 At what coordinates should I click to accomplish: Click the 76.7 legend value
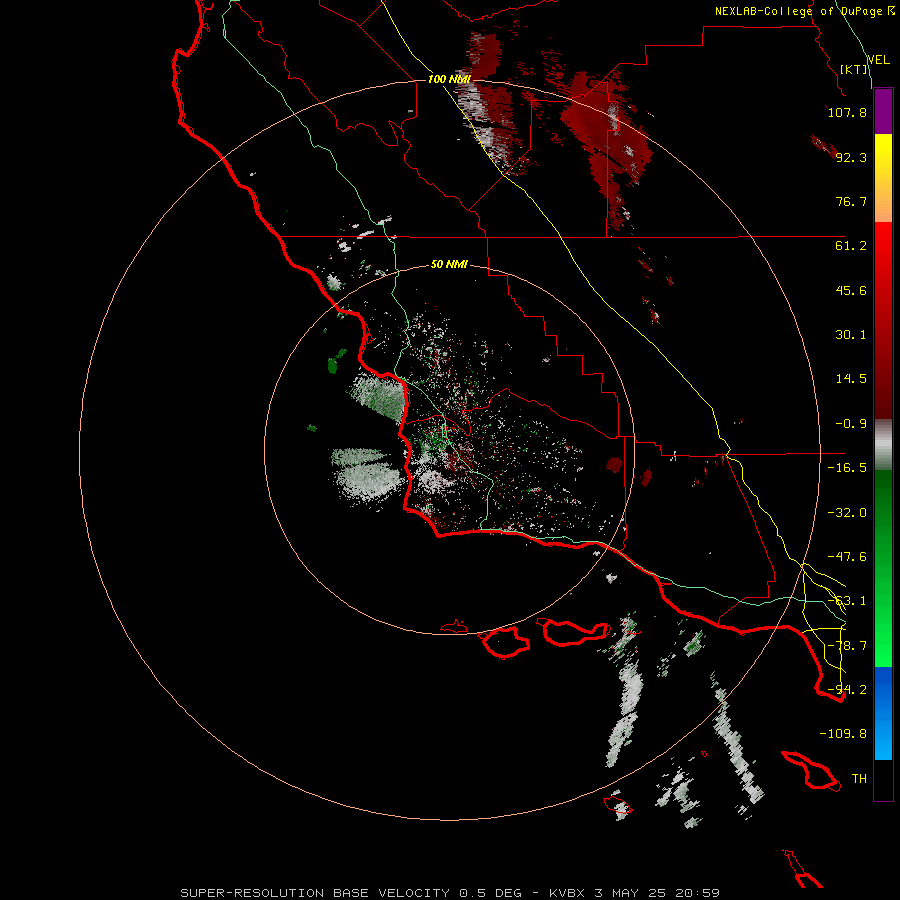(851, 201)
